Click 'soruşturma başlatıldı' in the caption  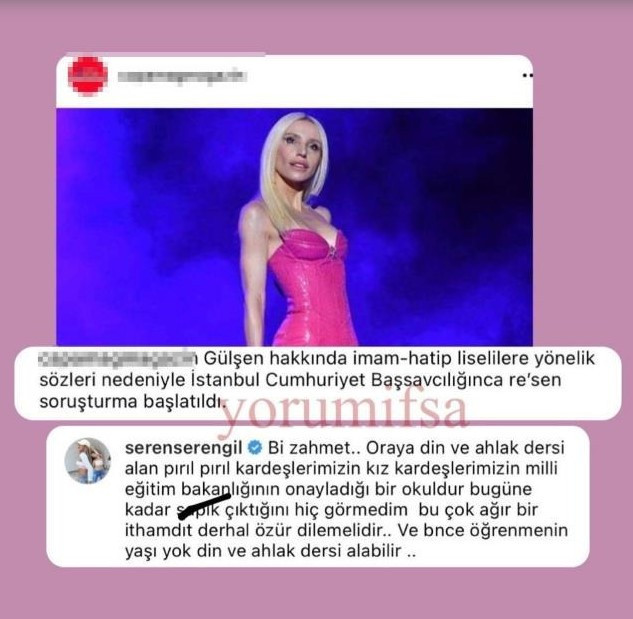click(x=131, y=402)
